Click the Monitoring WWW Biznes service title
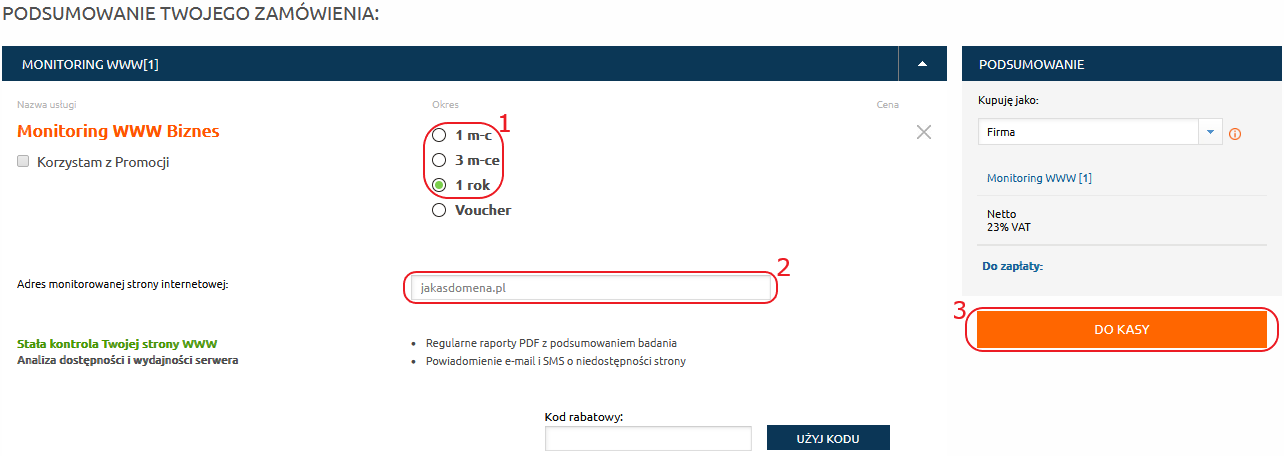Screen dimensions: 1284x456 119,131
